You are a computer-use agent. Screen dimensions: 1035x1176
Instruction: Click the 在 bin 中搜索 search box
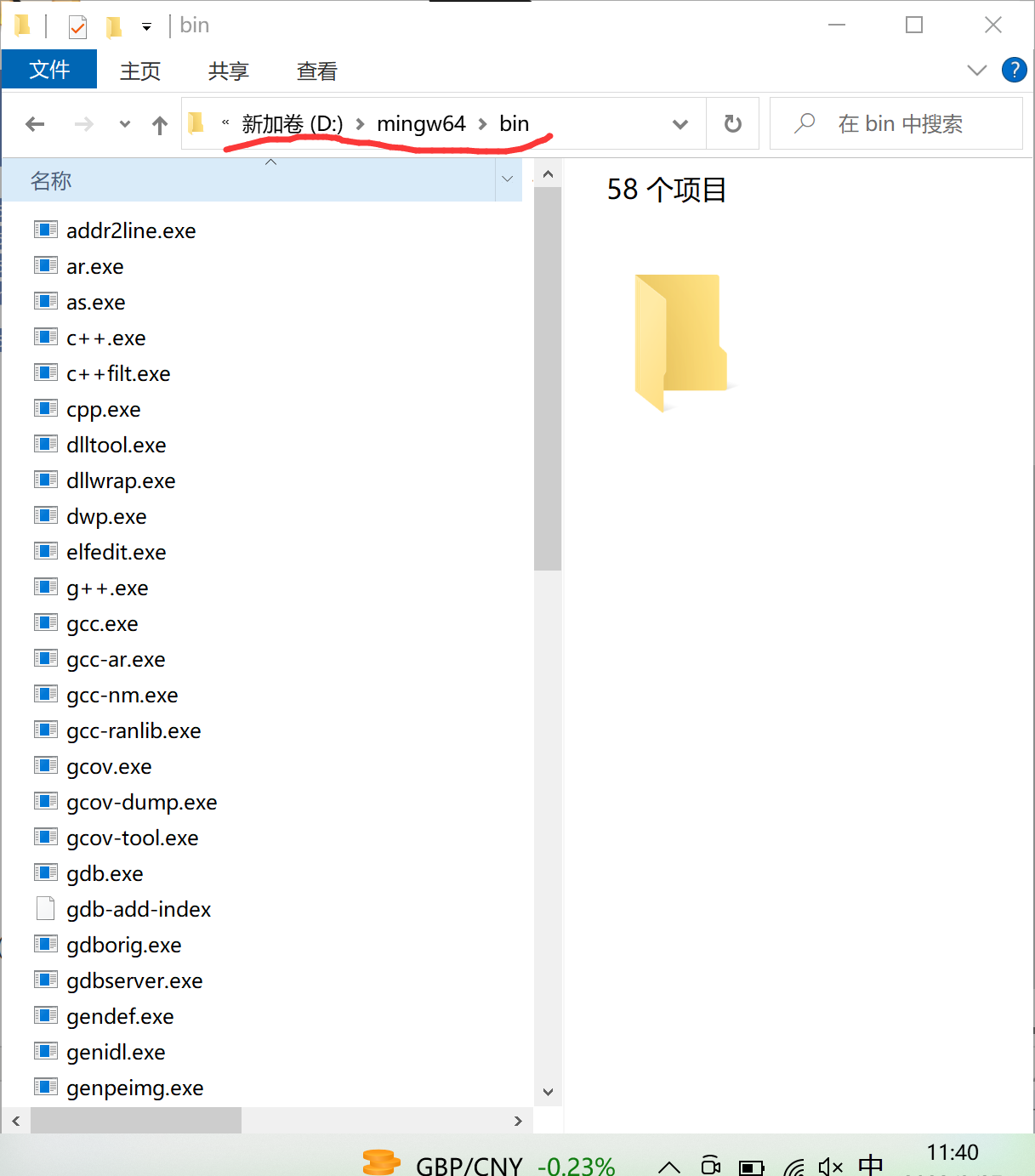896,124
